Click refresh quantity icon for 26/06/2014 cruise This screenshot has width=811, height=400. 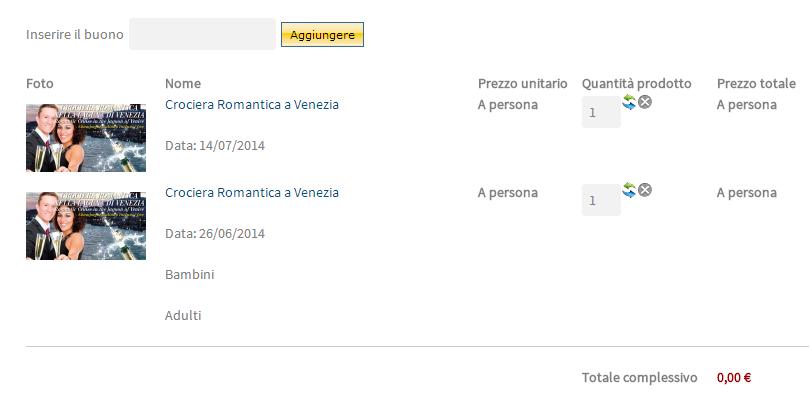coord(629,189)
